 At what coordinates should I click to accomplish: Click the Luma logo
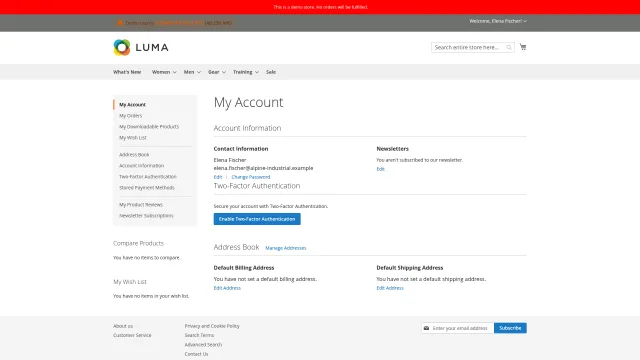141,47
